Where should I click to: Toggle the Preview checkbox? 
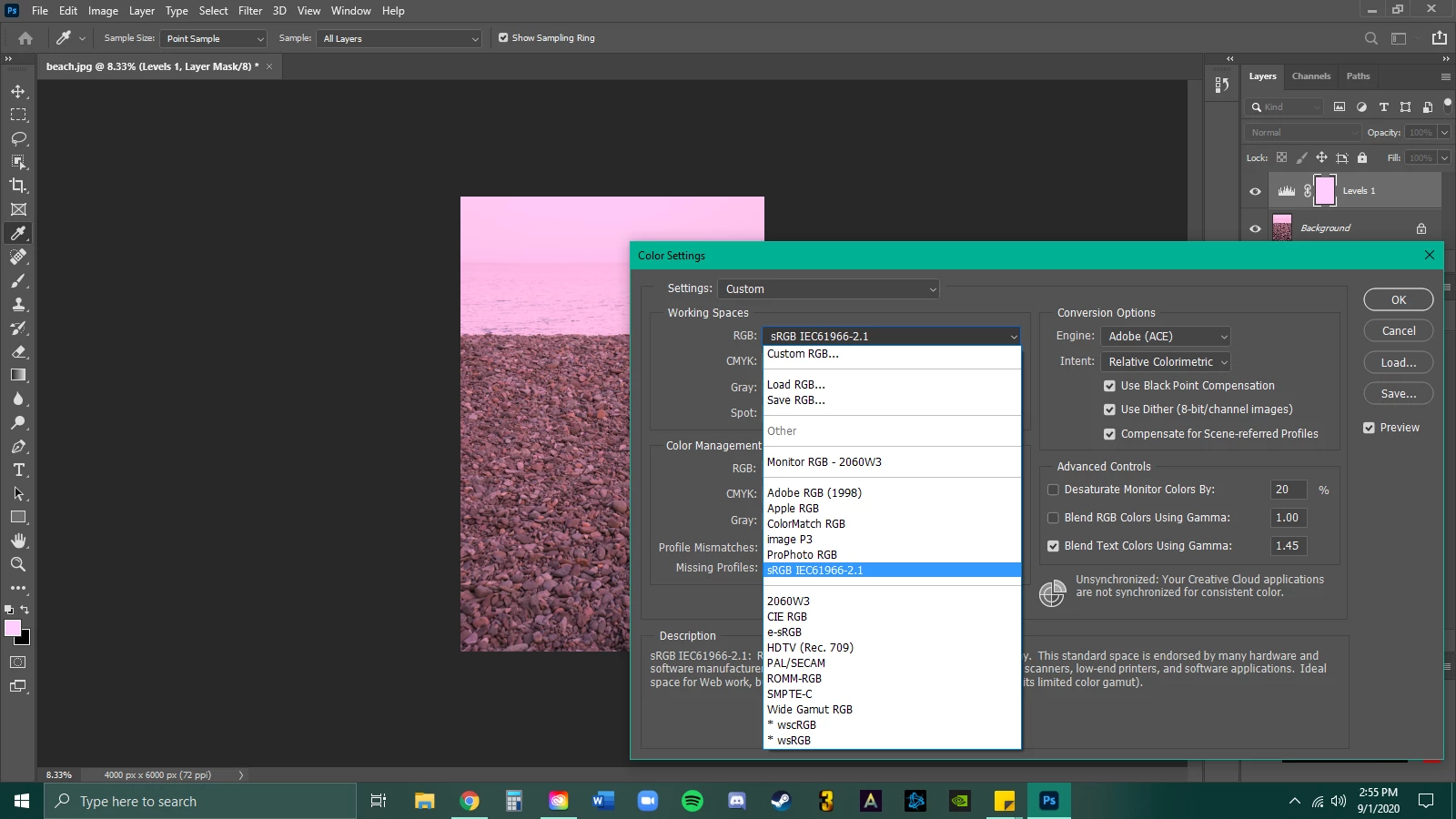[1369, 428]
